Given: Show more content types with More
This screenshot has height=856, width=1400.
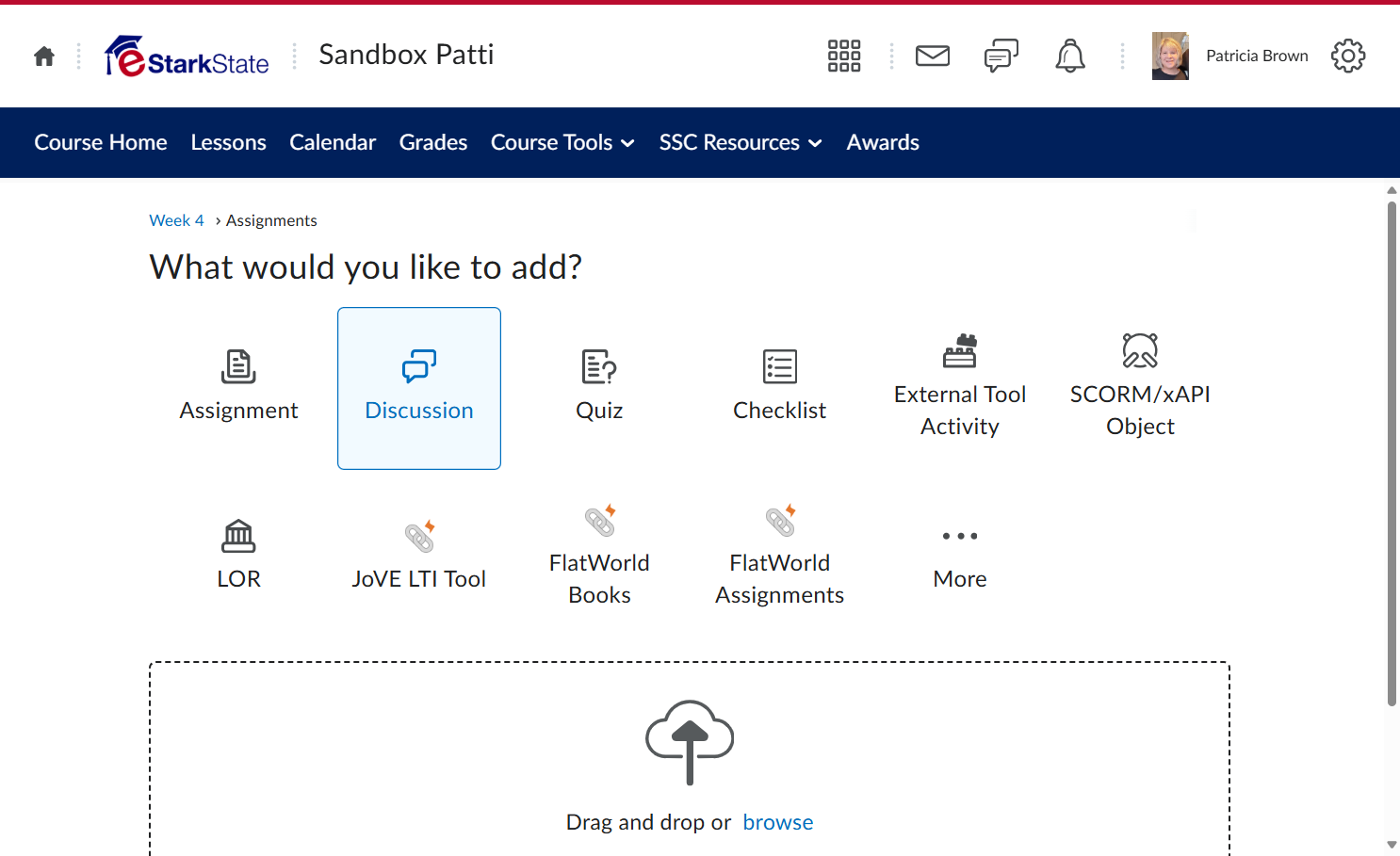Looking at the screenshot, I should tap(960, 557).
